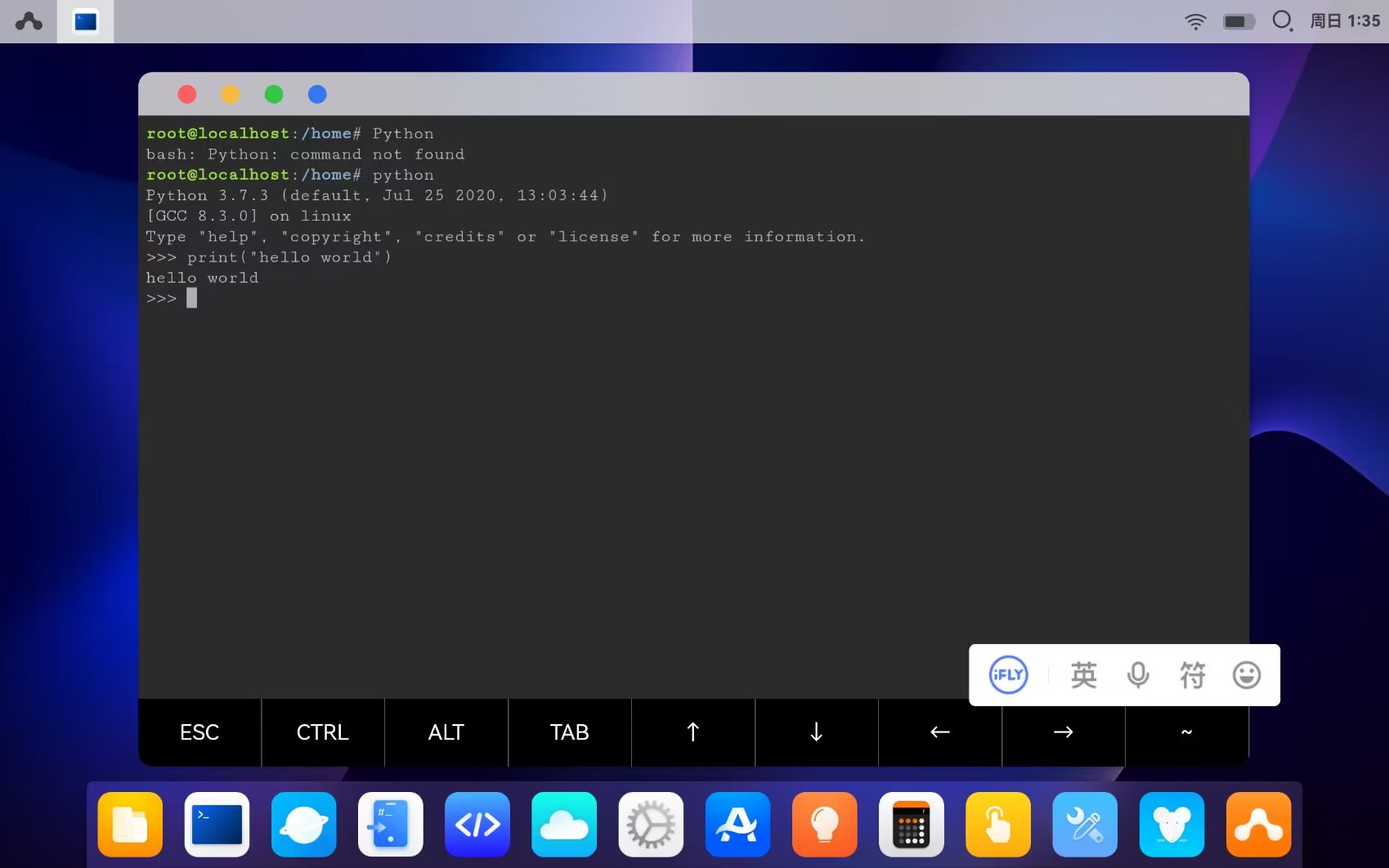1389x868 pixels.
Task: Click 'bash: Python: command not found' line
Action: (305, 154)
